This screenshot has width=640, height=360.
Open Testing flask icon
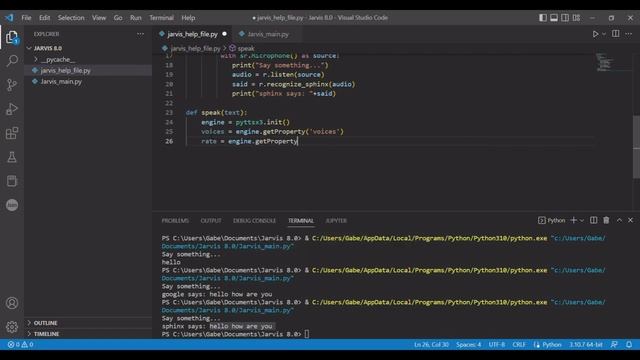click(x=12, y=157)
